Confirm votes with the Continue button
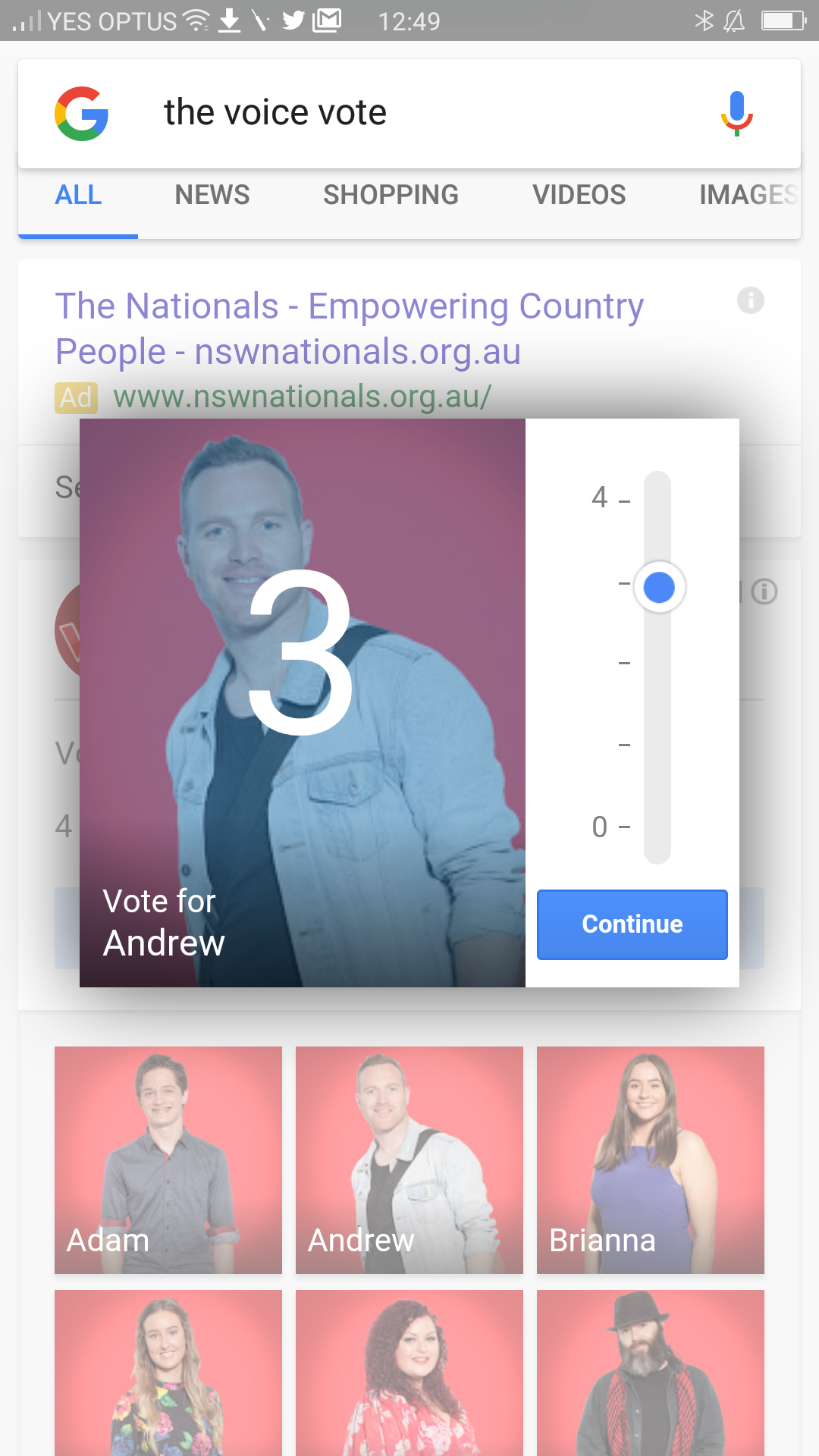 (x=632, y=924)
